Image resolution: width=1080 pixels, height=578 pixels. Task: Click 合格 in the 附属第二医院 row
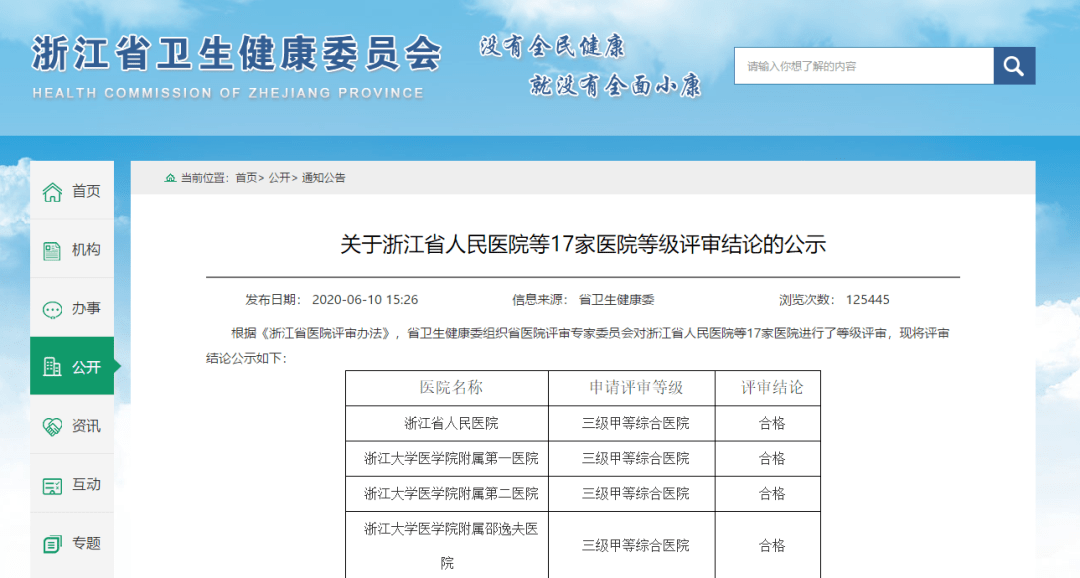coord(772,494)
